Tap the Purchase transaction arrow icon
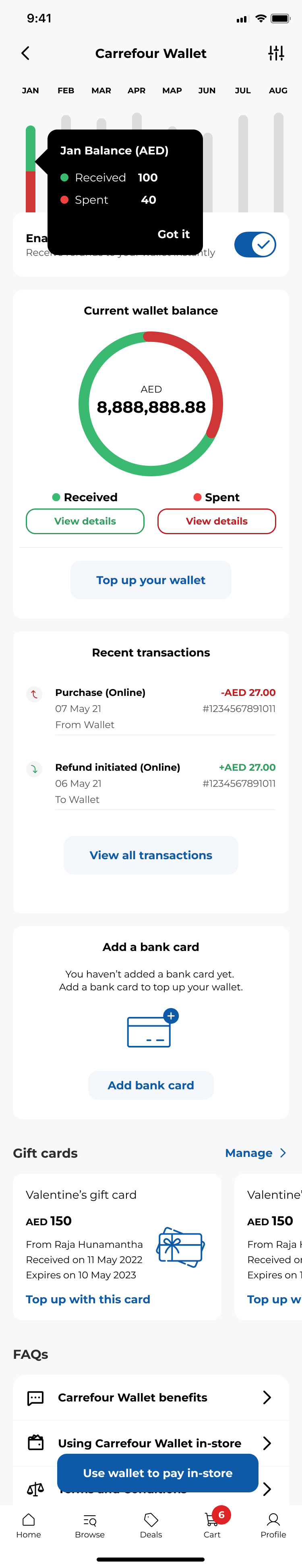 pyautogui.click(x=34, y=694)
